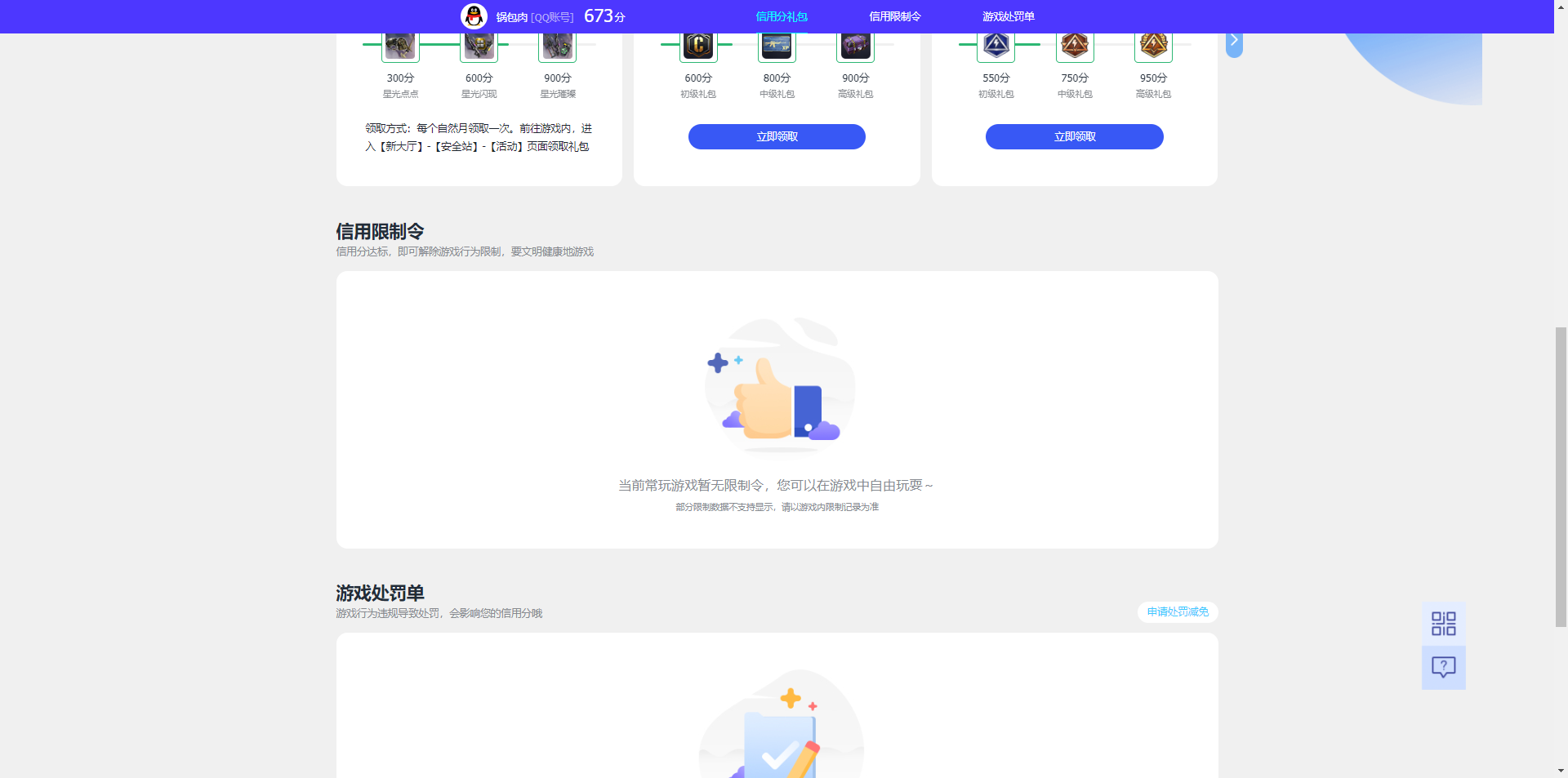Switch to 信用分礼包 tab
The width and height of the screenshot is (1568, 778).
point(782,16)
